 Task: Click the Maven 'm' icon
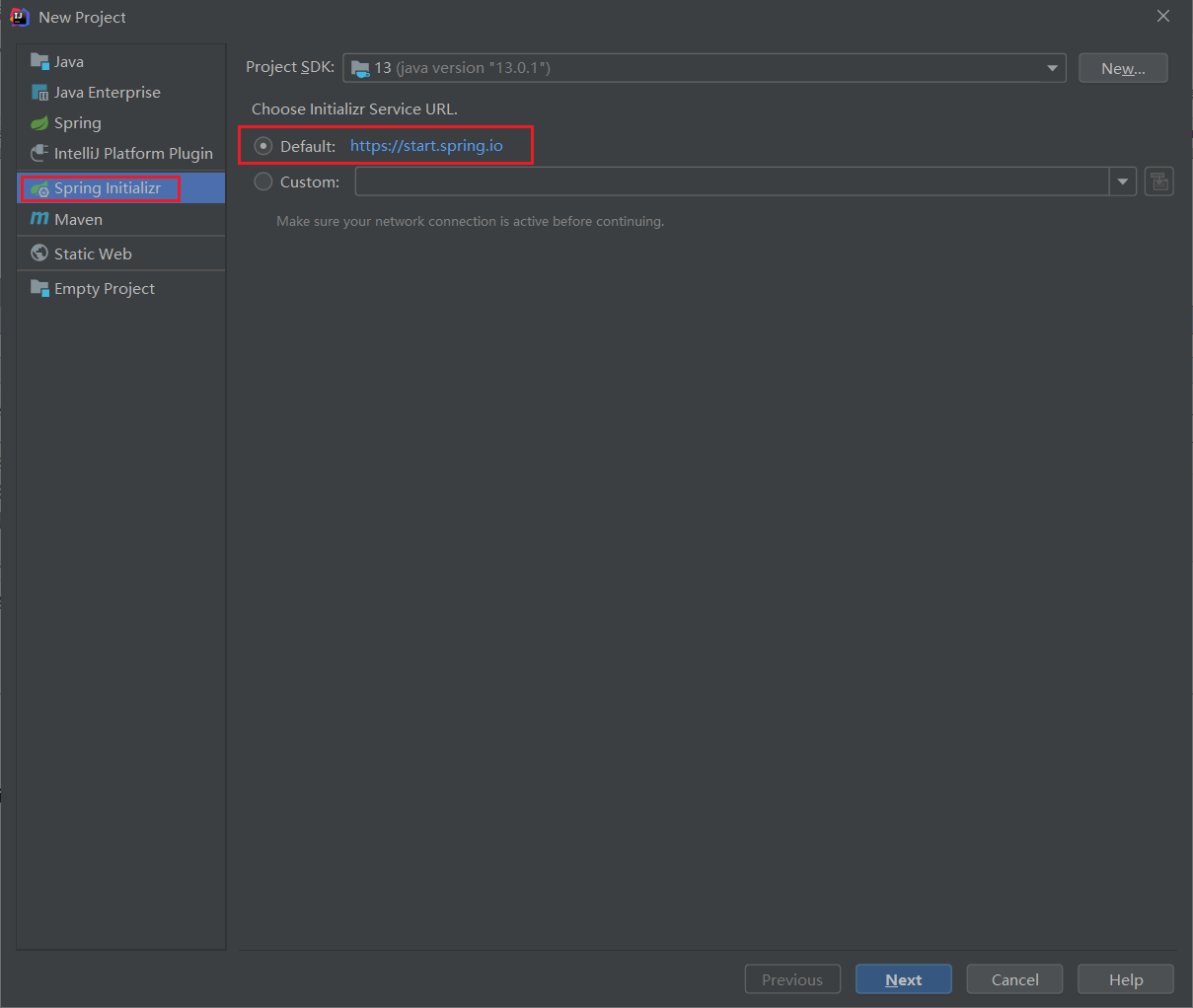click(x=39, y=219)
